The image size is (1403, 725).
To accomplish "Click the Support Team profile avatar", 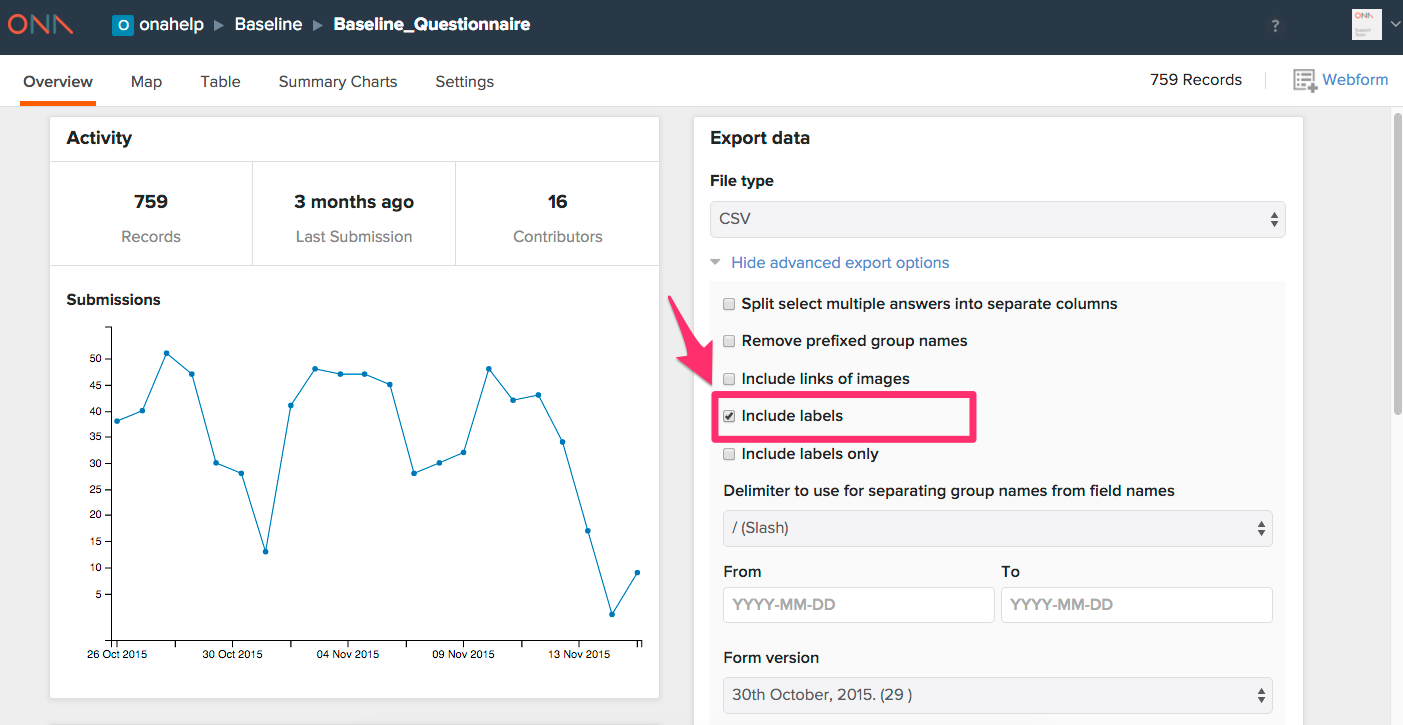I will point(1366,24).
